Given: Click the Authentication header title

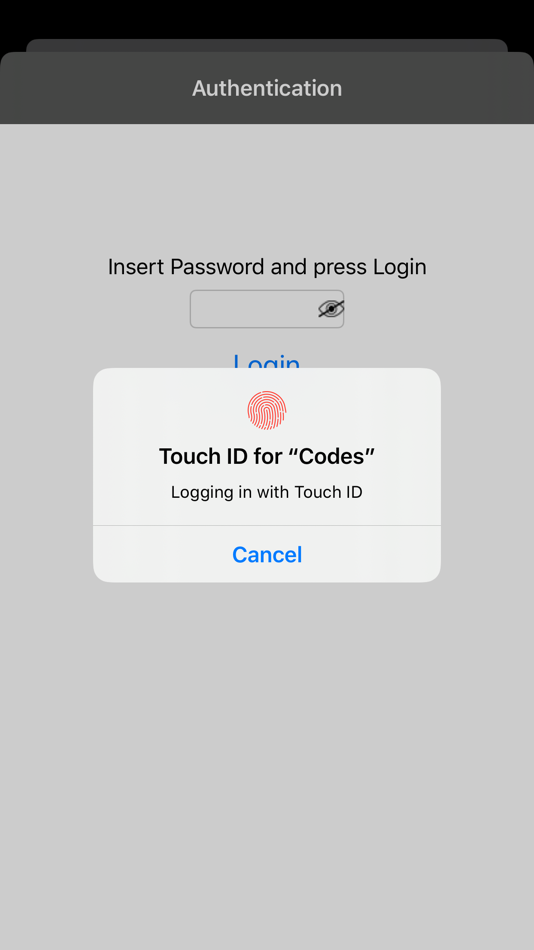Looking at the screenshot, I should pos(267,88).
